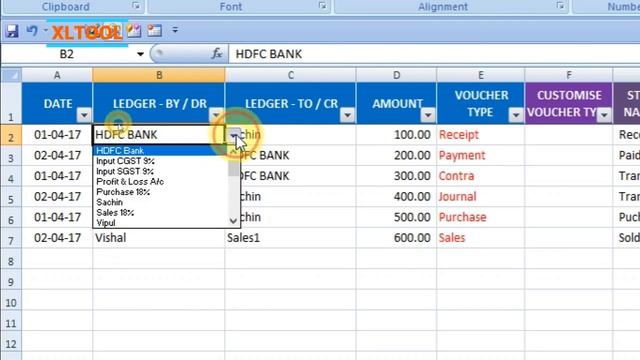Click the Contra voucher type cell

(x=481, y=176)
